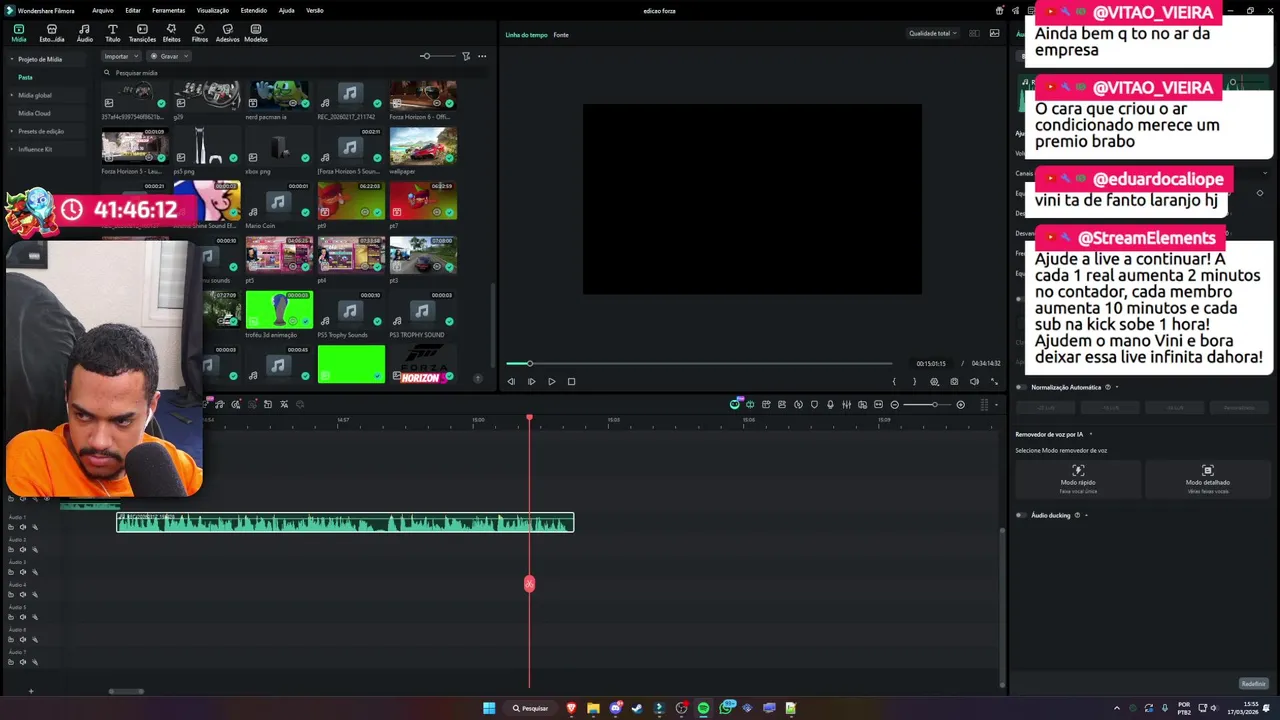Image resolution: width=1280 pixels, height=720 pixels.
Task: Open the Qualidade total dropdown
Action: click(x=932, y=33)
